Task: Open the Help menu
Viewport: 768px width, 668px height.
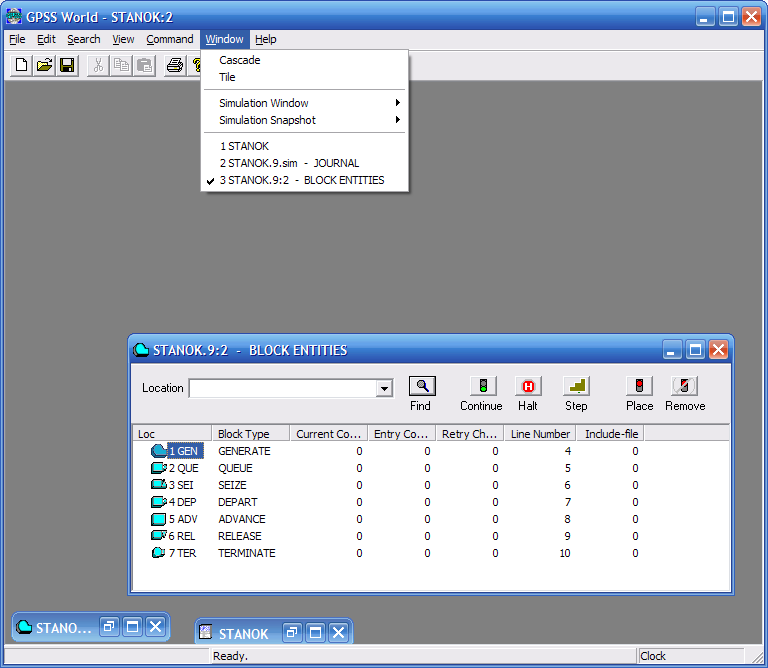Action: (x=265, y=39)
